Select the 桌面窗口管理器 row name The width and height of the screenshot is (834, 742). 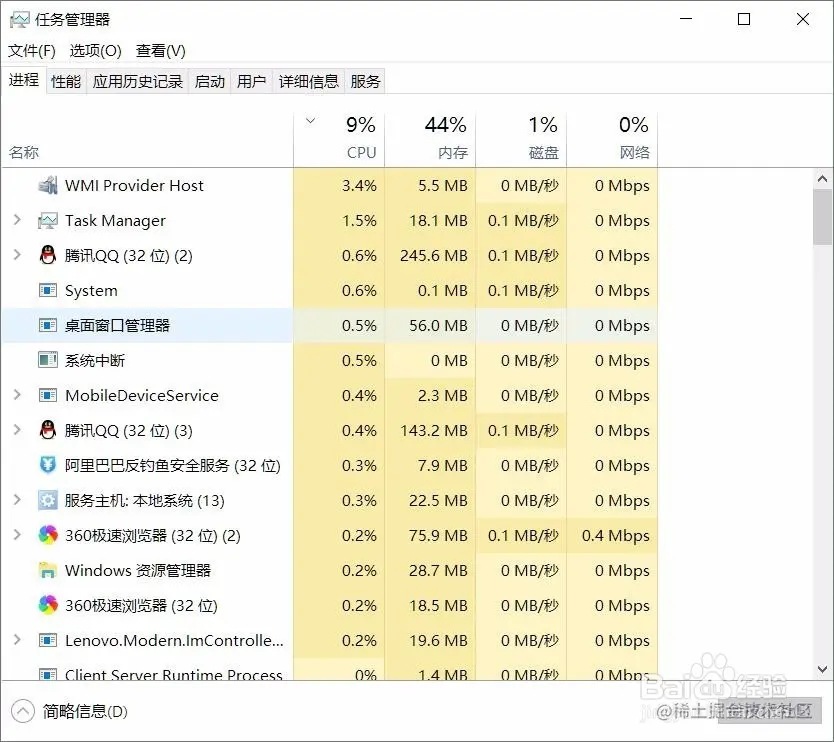point(117,325)
